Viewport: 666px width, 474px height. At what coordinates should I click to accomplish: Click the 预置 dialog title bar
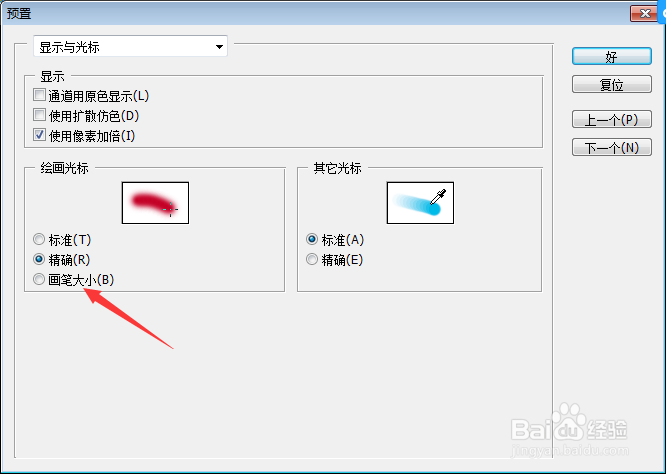pyautogui.click(x=314, y=13)
